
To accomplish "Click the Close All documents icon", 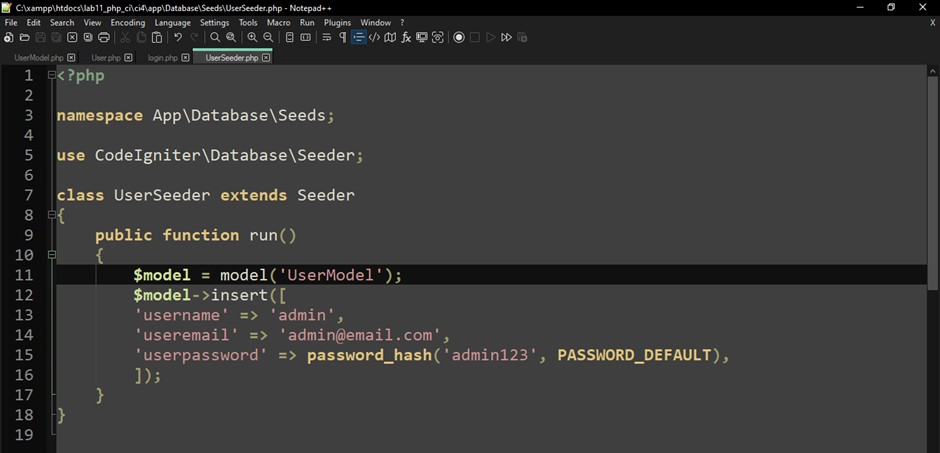I will 88,37.
